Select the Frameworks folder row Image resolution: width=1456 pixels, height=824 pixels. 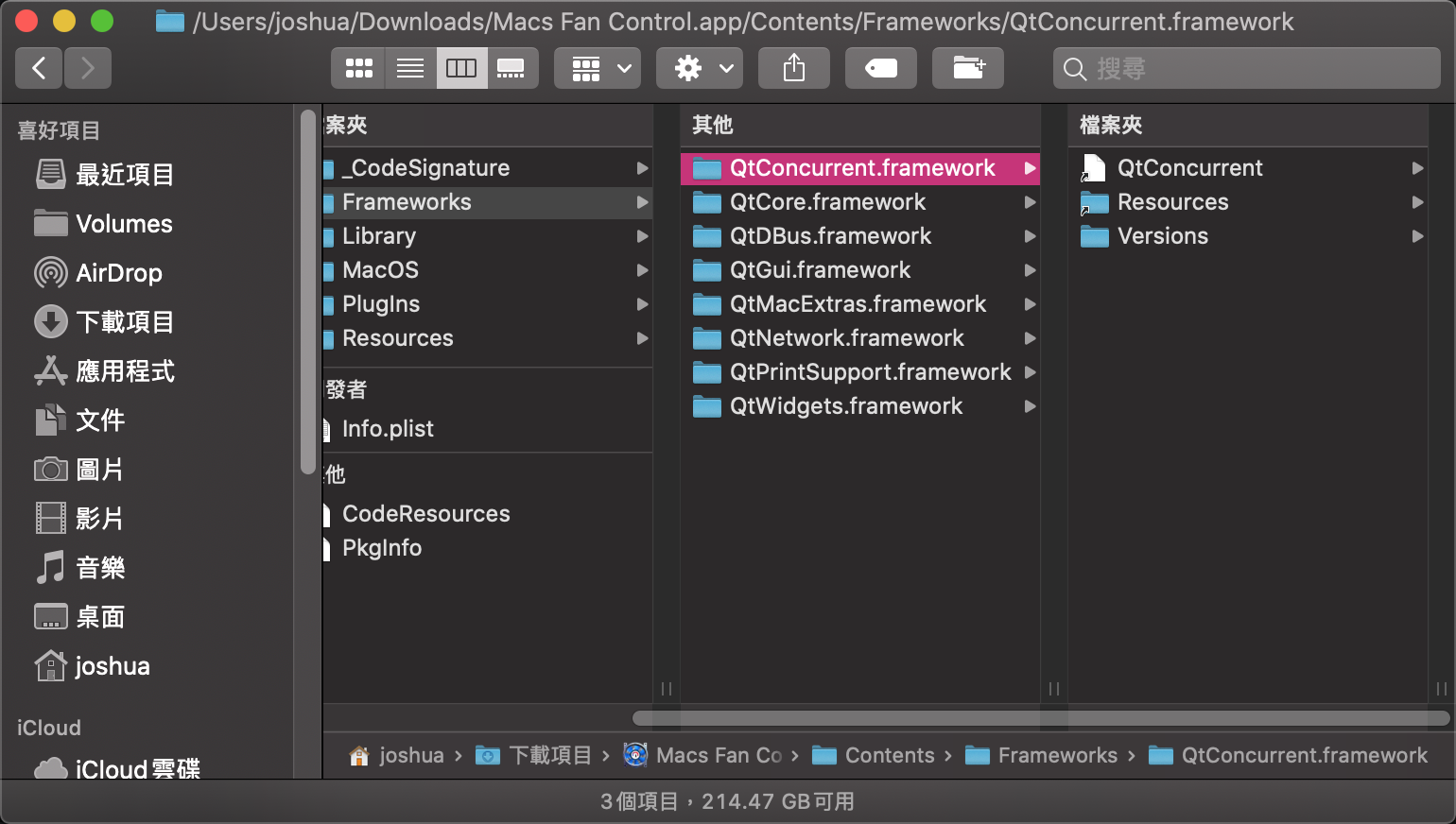(x=487, y=202)
